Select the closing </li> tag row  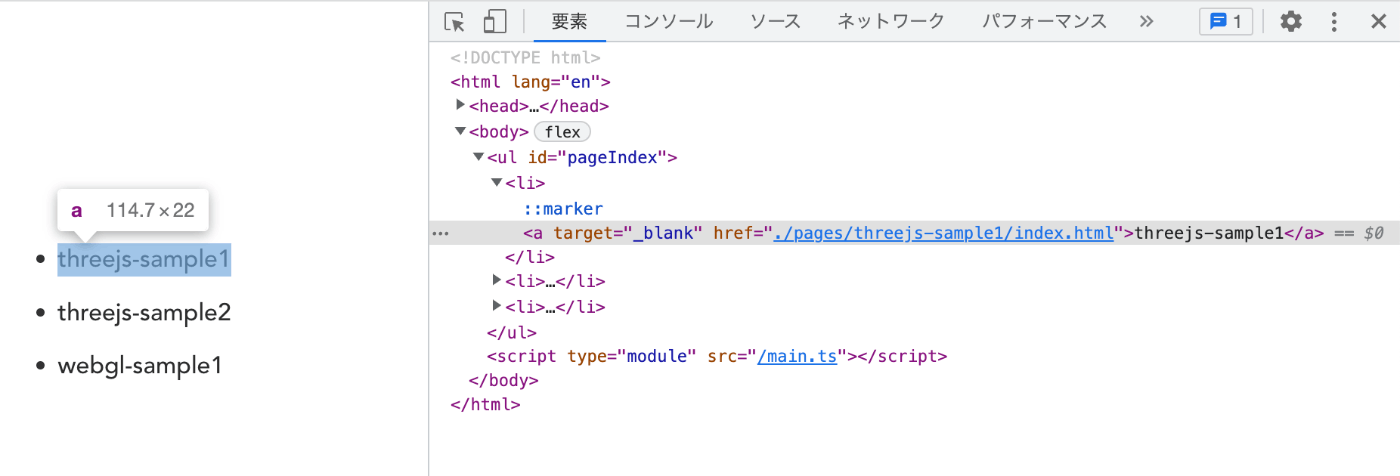coord(529,257)
